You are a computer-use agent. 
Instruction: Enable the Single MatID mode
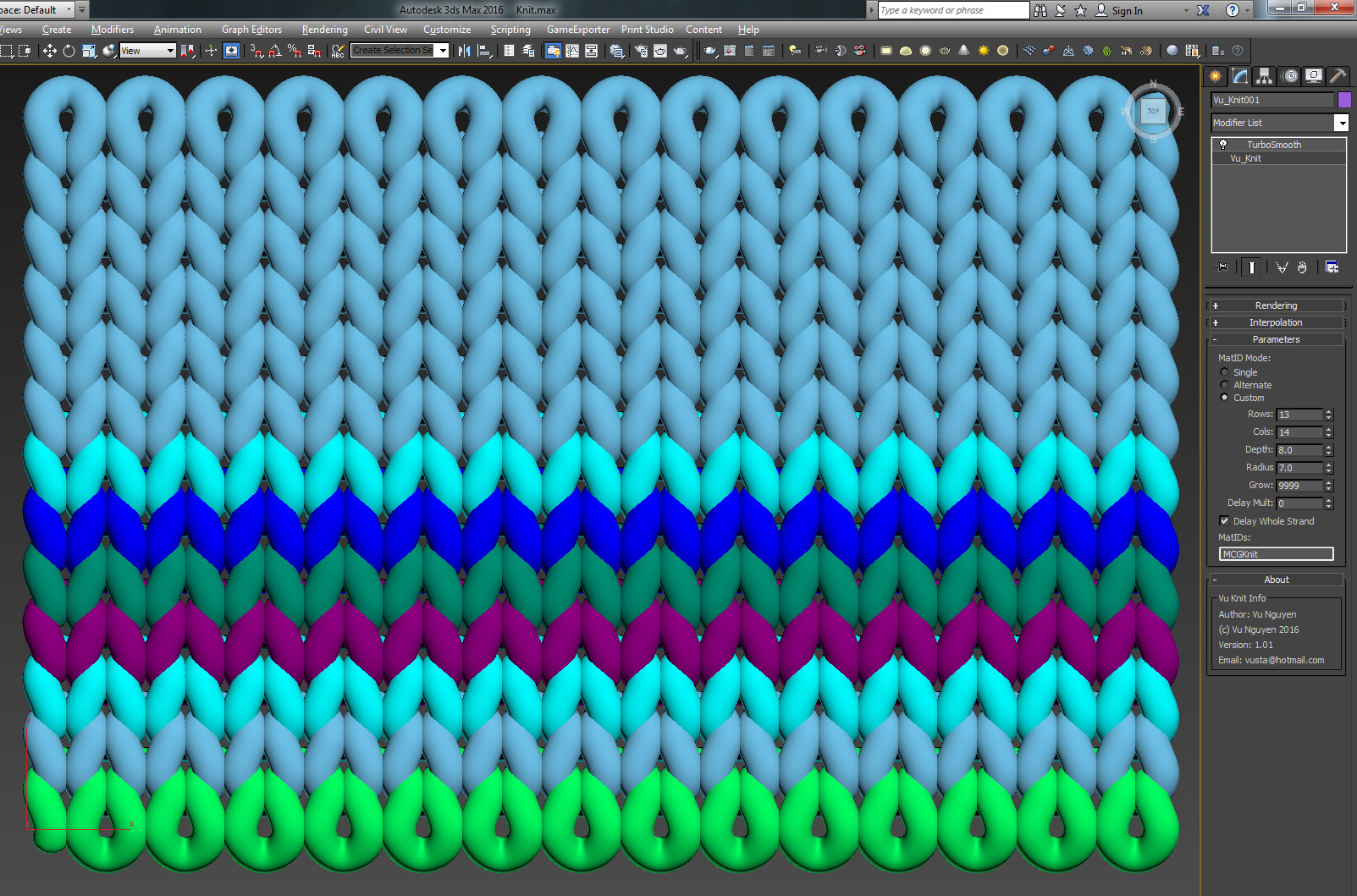(1224, 372)
